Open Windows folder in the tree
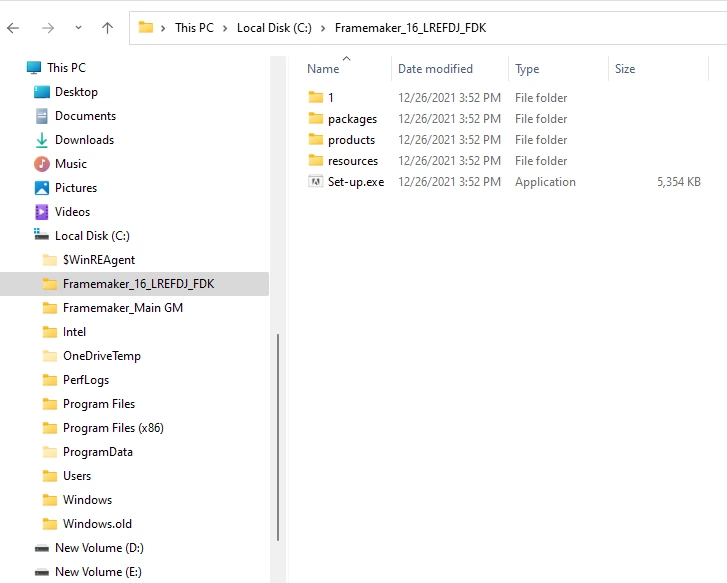 coord(87,500)
